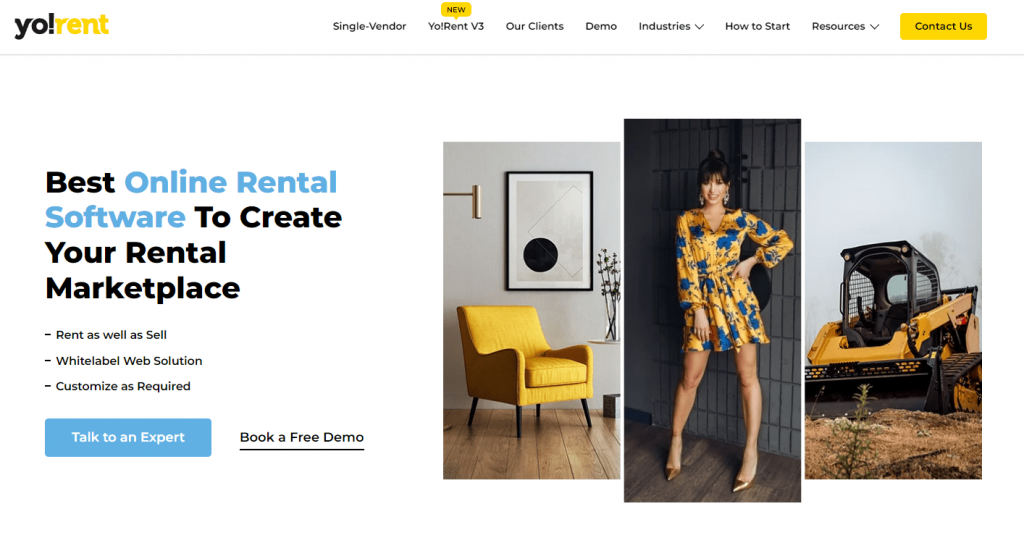Image resolution: width=1024 pixels, height=543 pixels.
Task: Select the woman in floral dress image
Action: click(x=712, y=310)
